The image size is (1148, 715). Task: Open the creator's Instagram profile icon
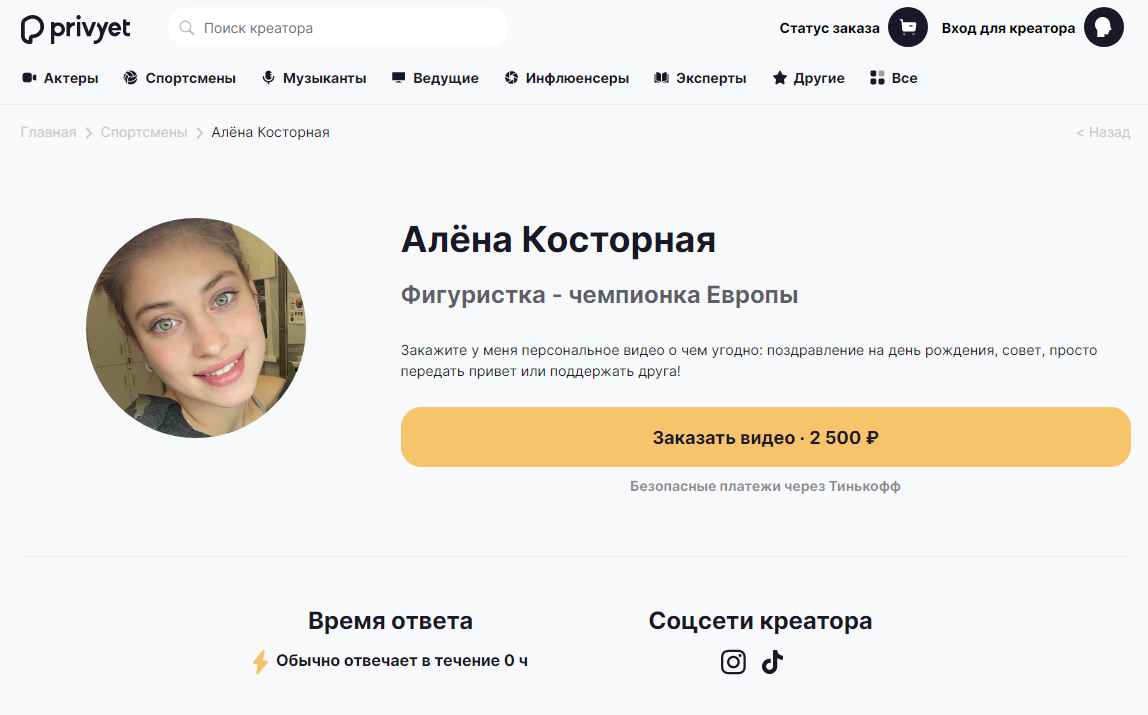[733, 662]
